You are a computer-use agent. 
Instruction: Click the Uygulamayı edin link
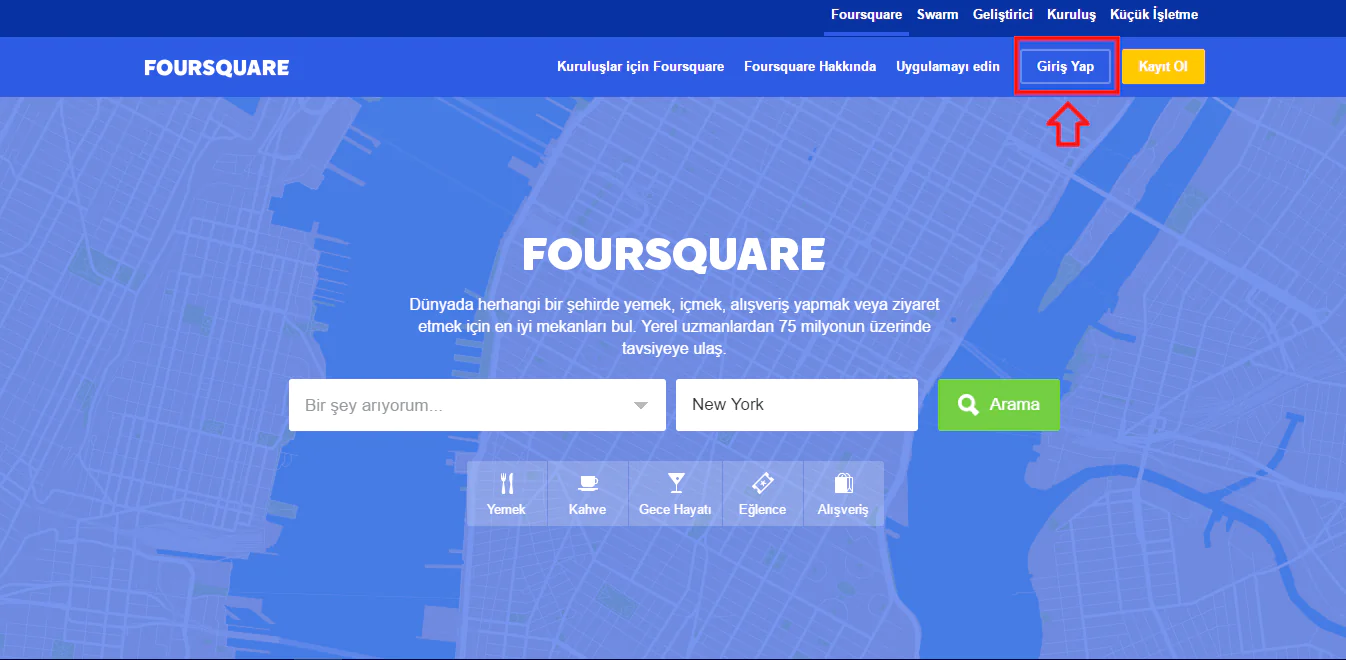click(x=948, y=67)
